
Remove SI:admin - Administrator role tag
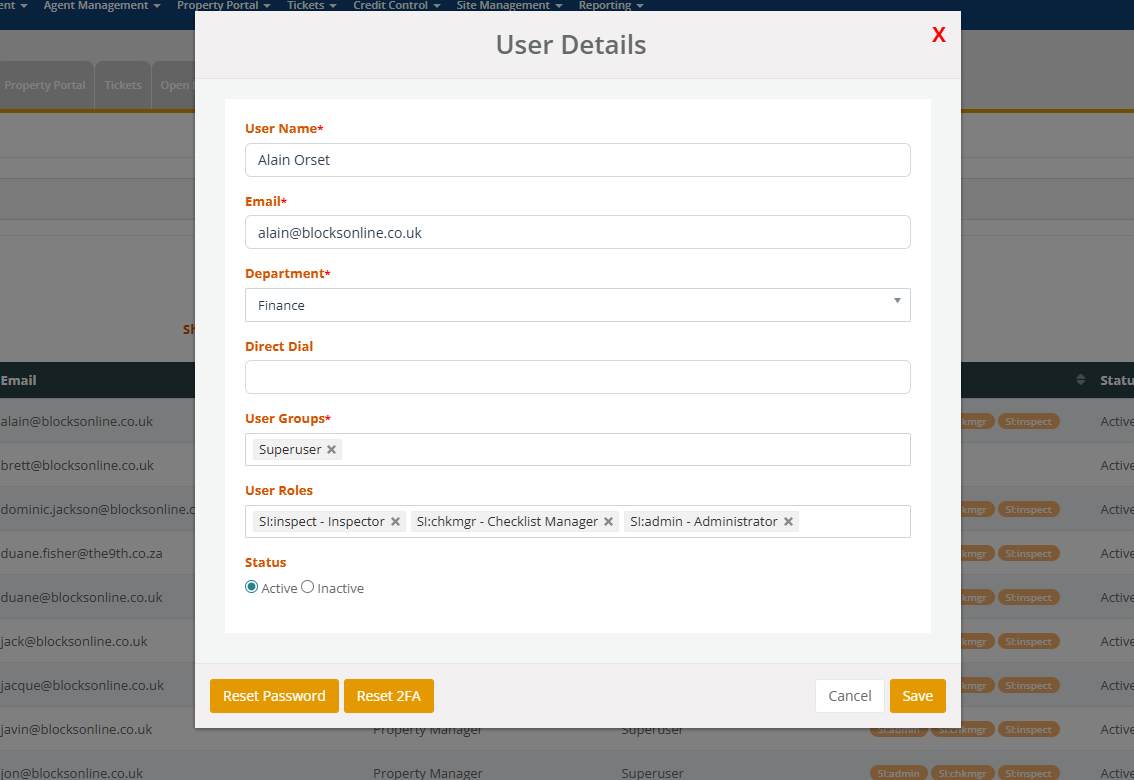788,522
